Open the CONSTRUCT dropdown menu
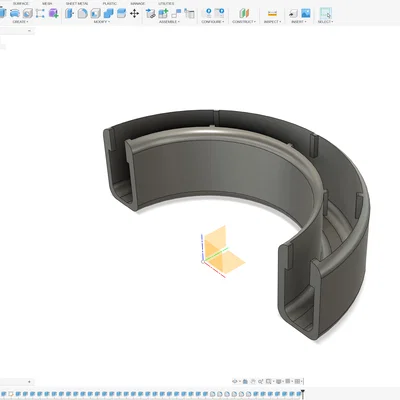 pos(244,22)
